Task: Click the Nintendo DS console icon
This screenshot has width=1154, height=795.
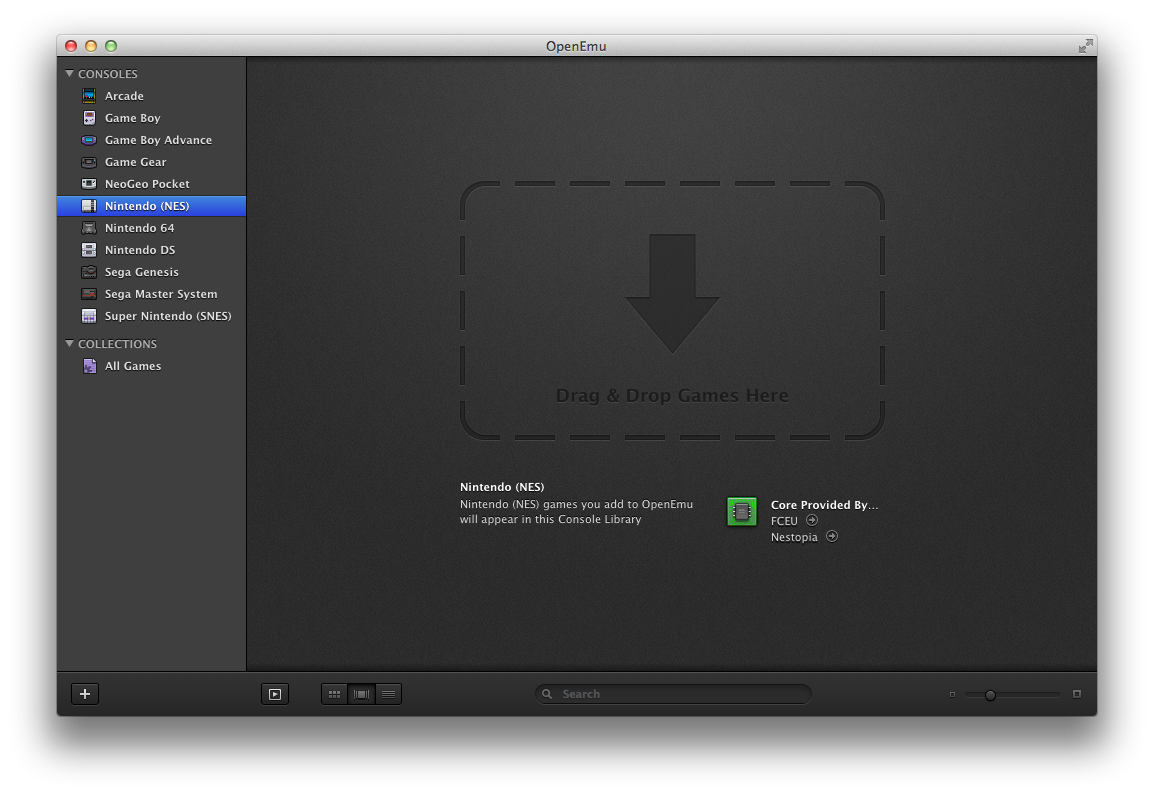Action: (89, 250)
